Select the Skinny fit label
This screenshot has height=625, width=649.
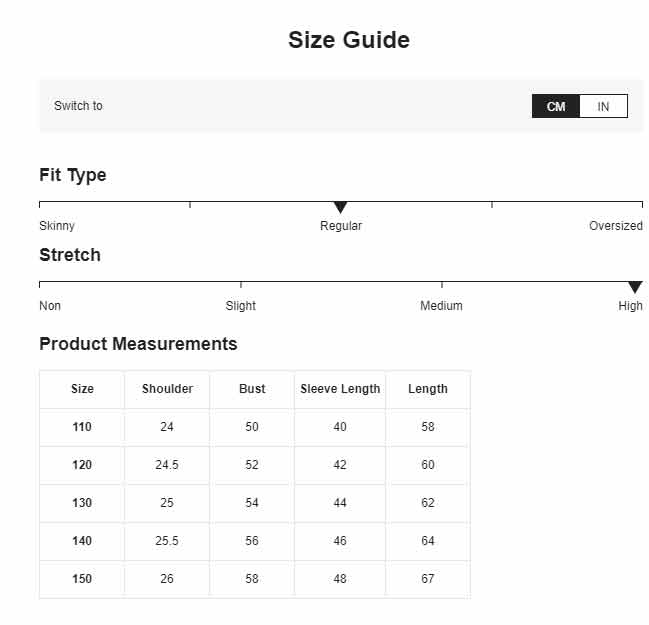pyautogui.click(x=57, y=226)
